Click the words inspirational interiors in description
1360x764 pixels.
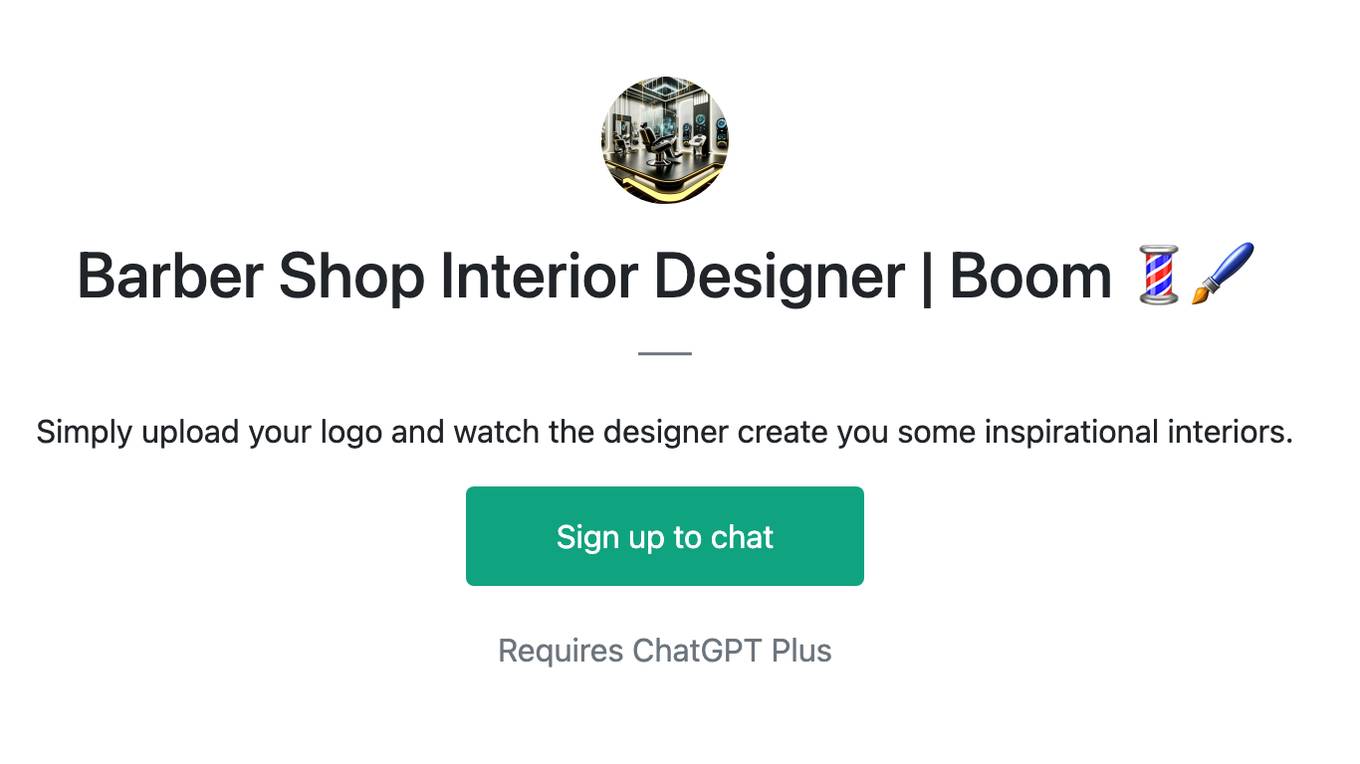1139,432
